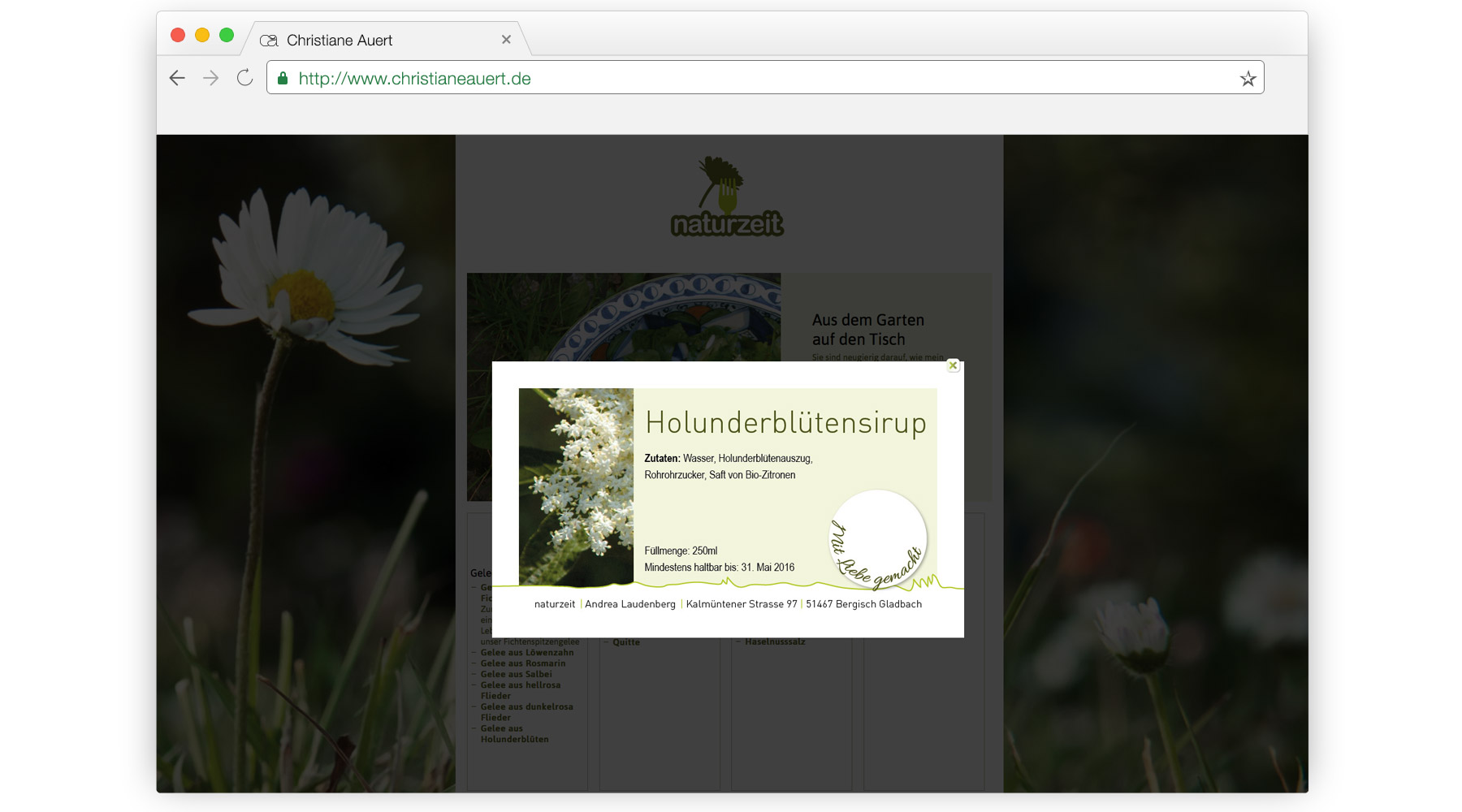
Task: Click the green padlock icon in address bar
Action: 283,77
